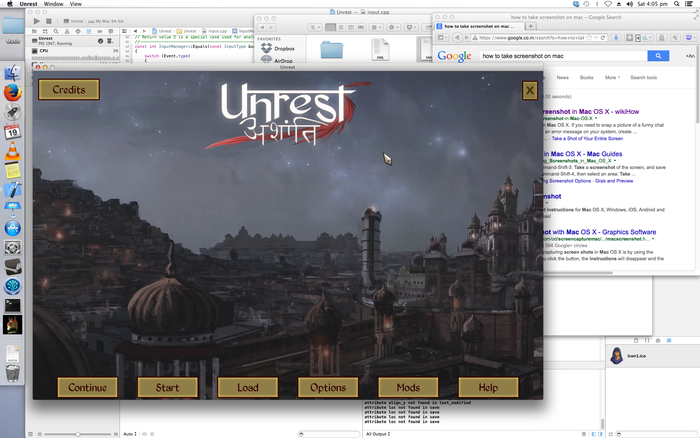700x438 pixels.
Task: Open the Xcode issue navigator warning icon
Action: [x=67, y=31]
